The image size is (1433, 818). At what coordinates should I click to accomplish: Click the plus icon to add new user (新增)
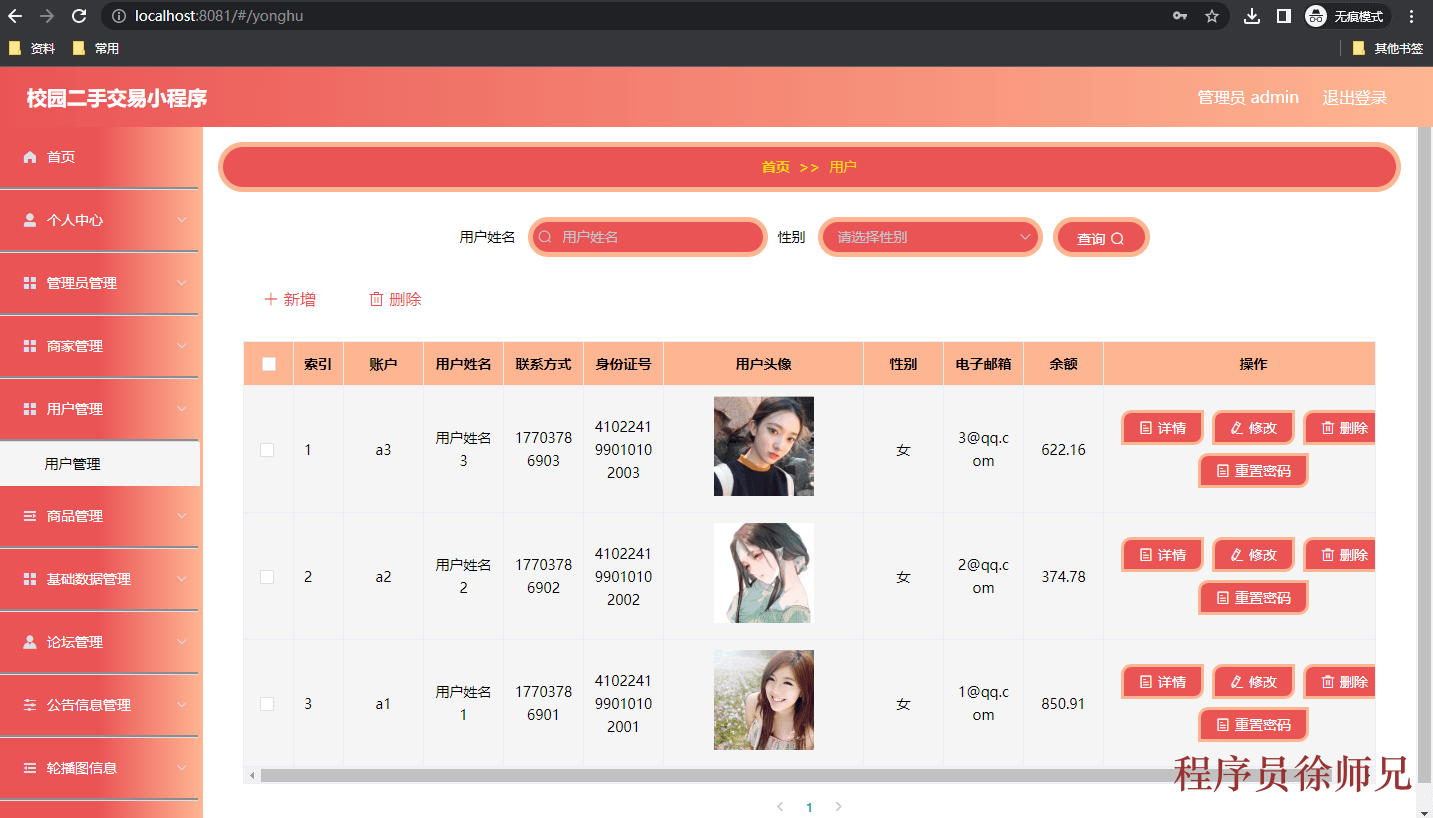269,298
